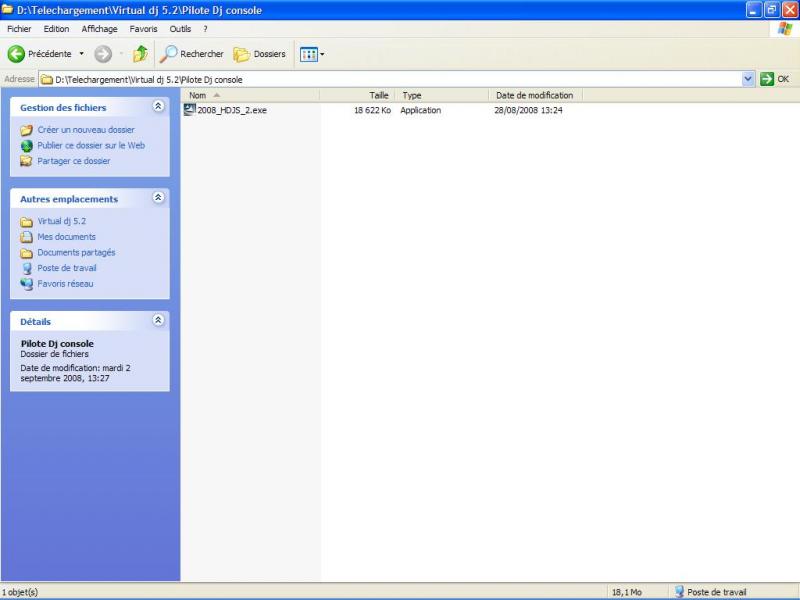800x600 pixels.
Task: Select the file 2008_HDJS_2.exe
Action: click(x=232, y=110)
